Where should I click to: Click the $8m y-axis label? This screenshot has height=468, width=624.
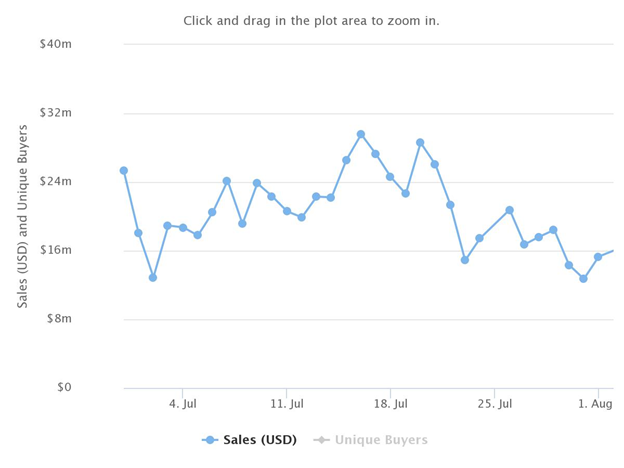tap(59, 319)
